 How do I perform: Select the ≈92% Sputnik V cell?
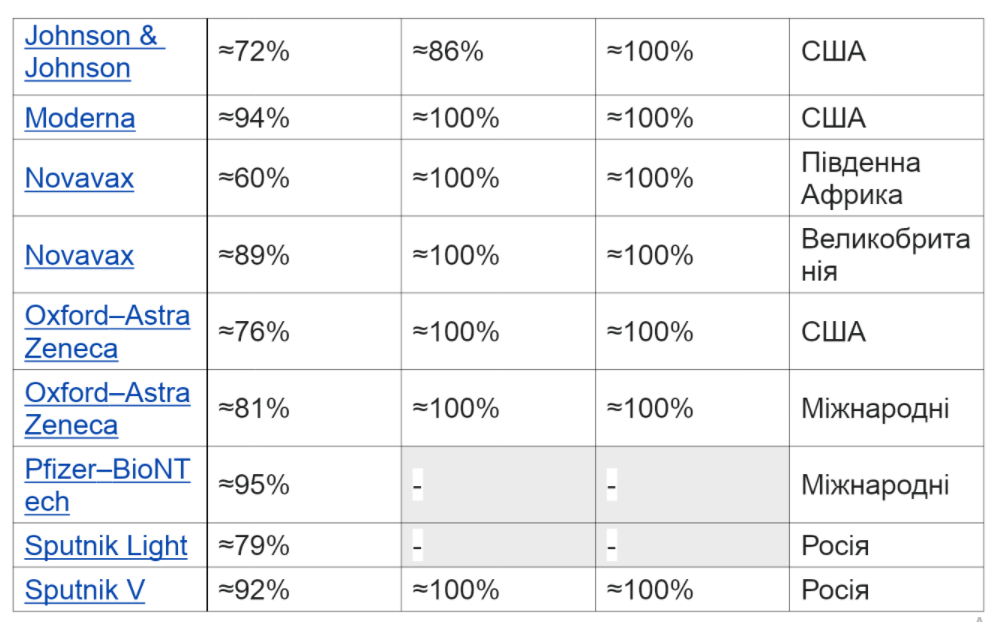pos(254,590)
